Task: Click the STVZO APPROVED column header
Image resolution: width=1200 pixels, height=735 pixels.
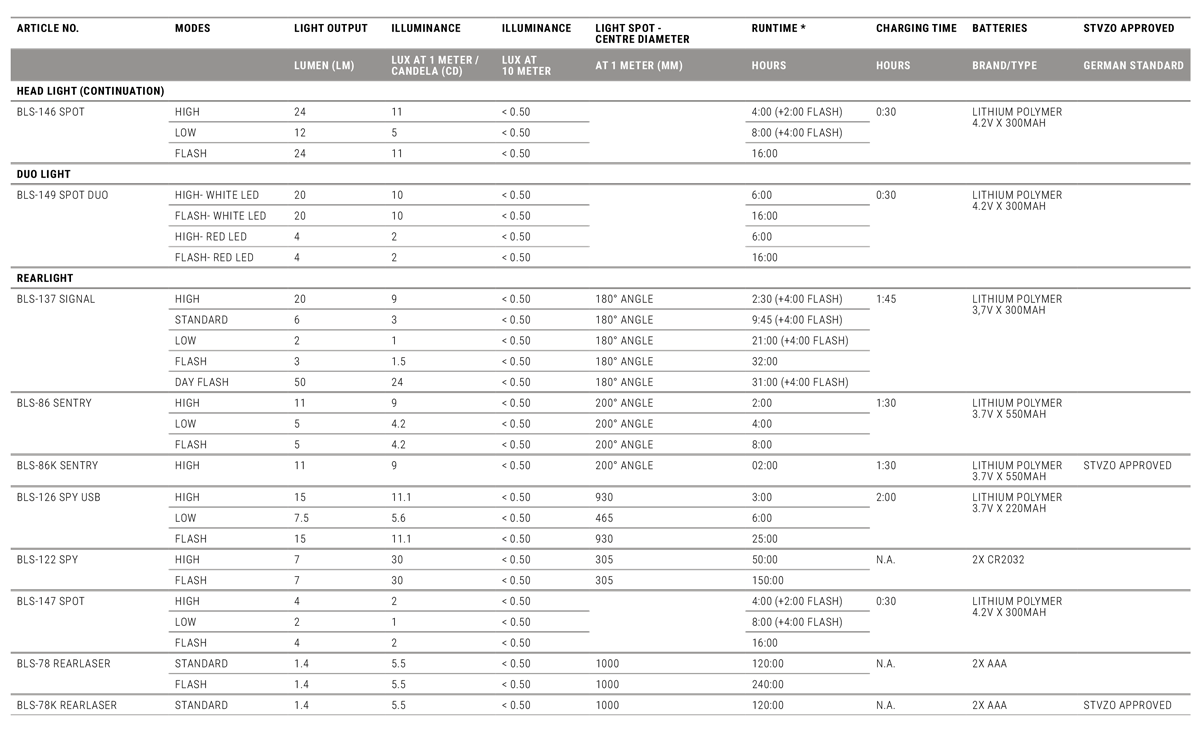Action: [x=1128, y=29]
